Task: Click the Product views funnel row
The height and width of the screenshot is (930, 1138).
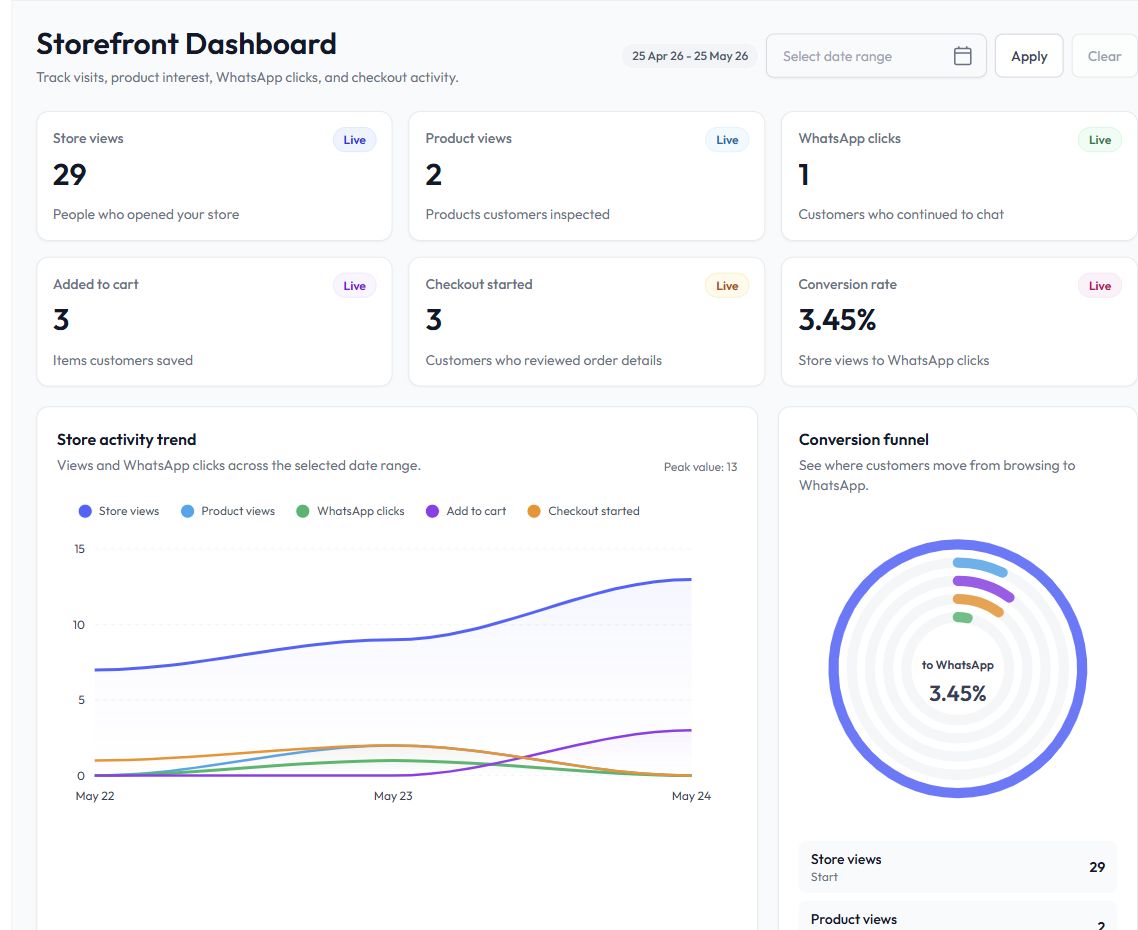Action: point(957,916)
